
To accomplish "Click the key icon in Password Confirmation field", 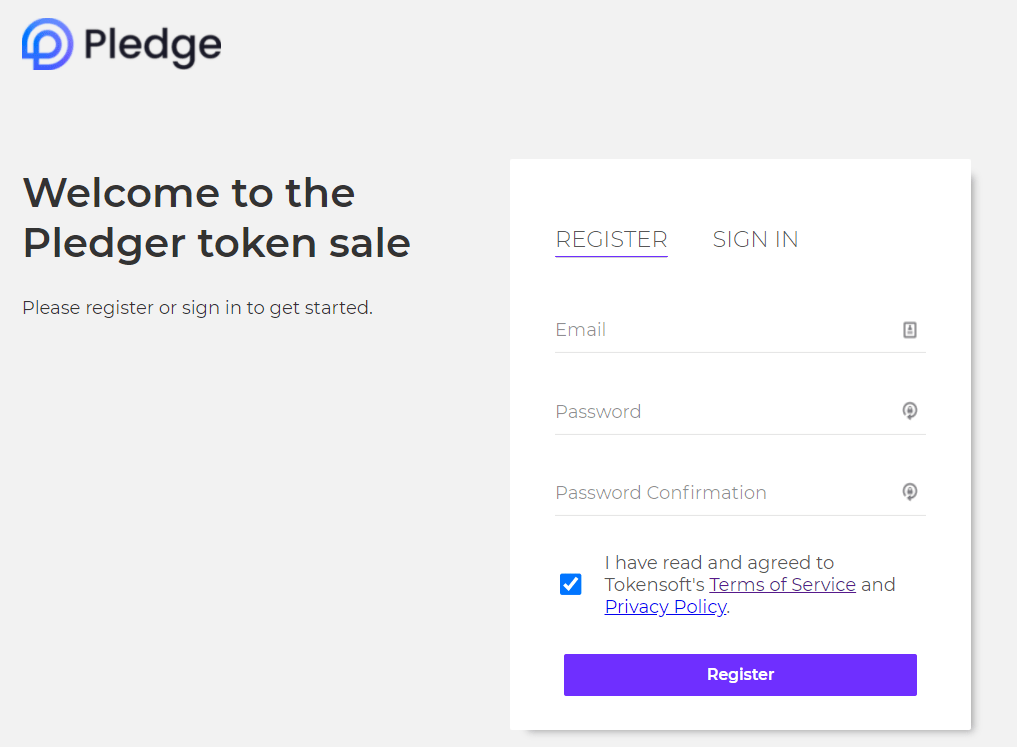I will tap(910, 492).
